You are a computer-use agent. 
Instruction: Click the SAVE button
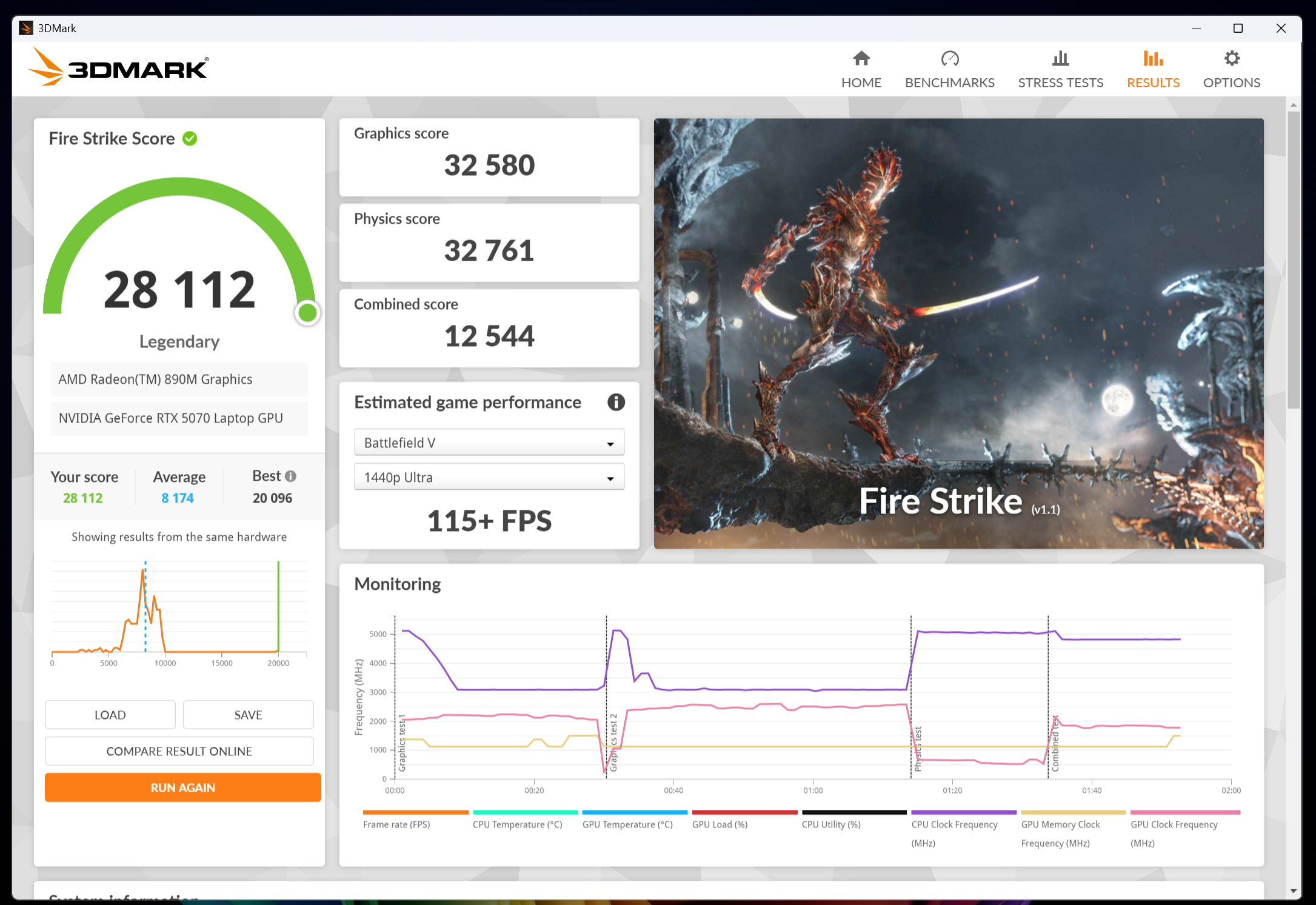point(248,715)
